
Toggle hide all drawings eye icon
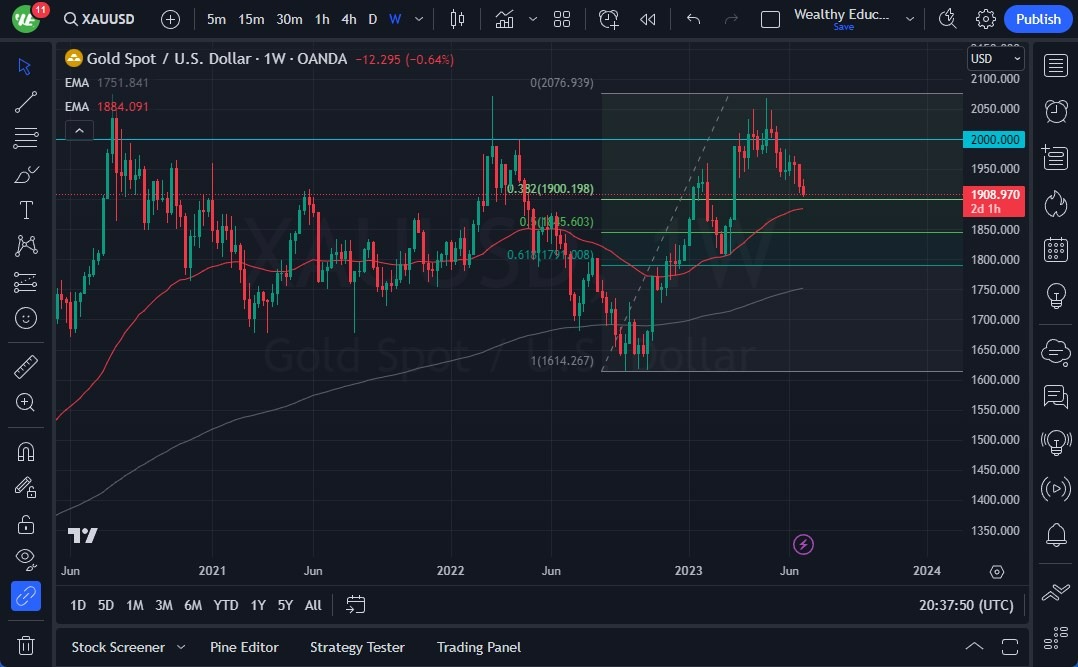click(x=25, y=560)
